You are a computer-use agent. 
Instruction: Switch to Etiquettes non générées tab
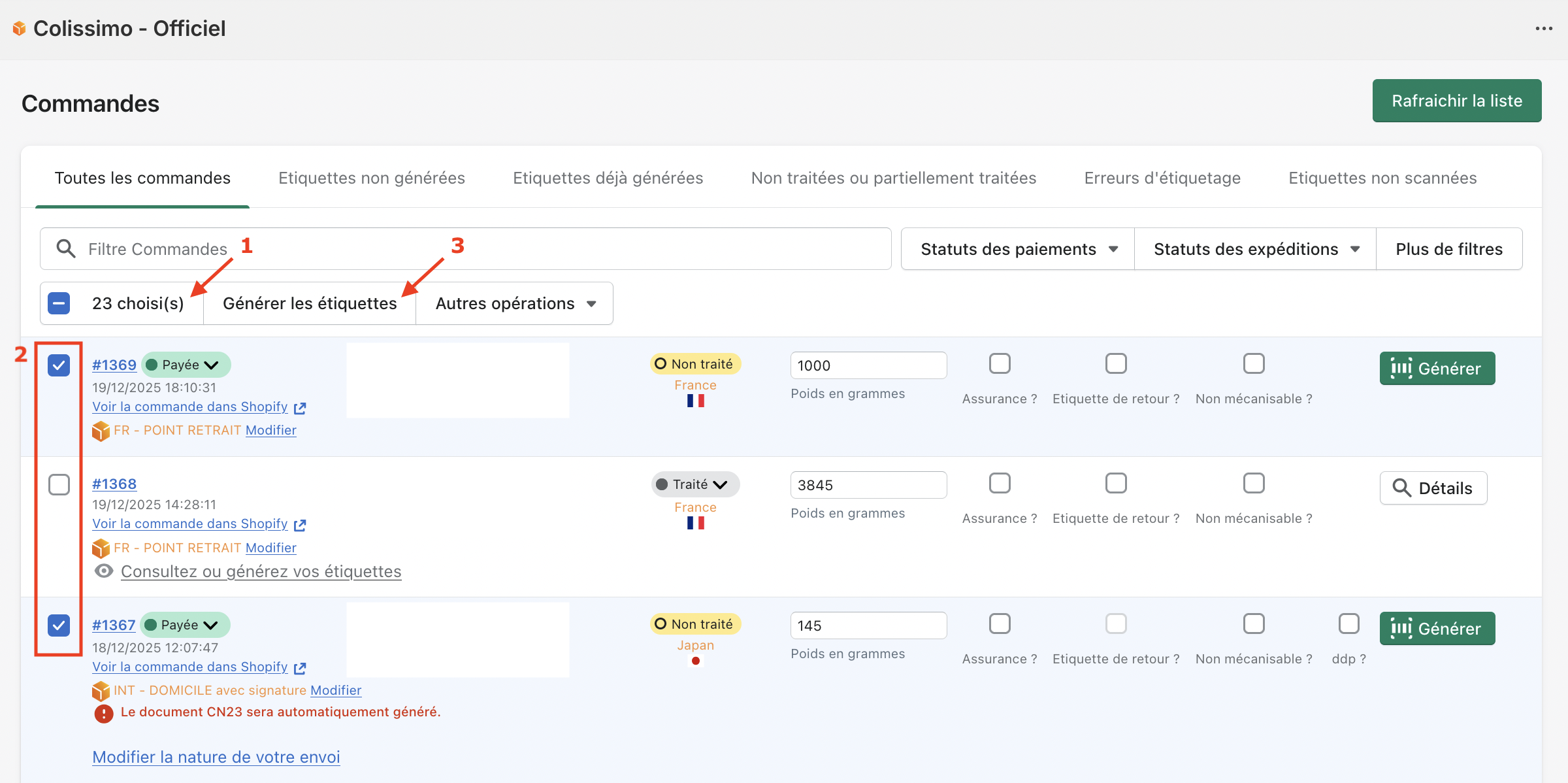(x=371, y=178)
